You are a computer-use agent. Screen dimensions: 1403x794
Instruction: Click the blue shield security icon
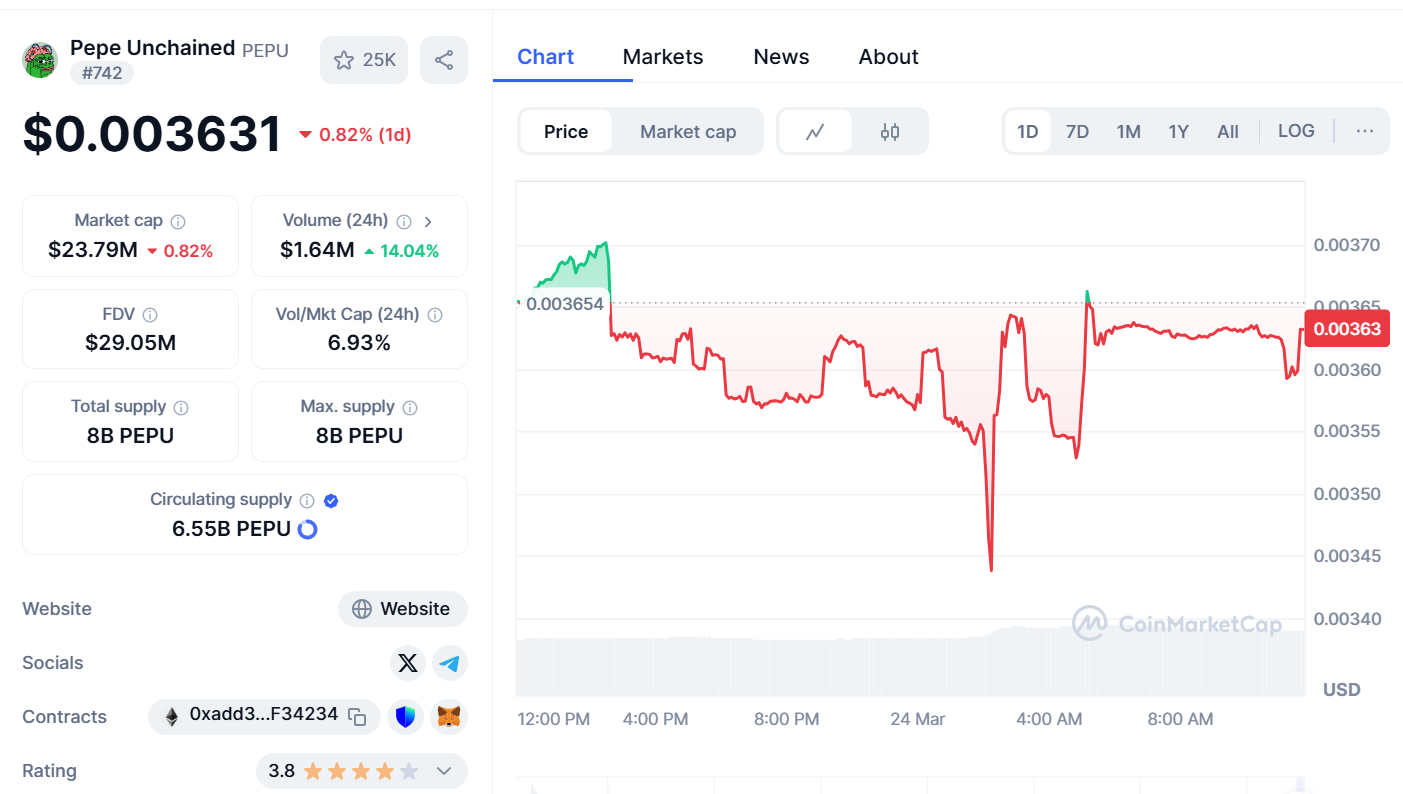pyautogui.click(x=405, y=717)
